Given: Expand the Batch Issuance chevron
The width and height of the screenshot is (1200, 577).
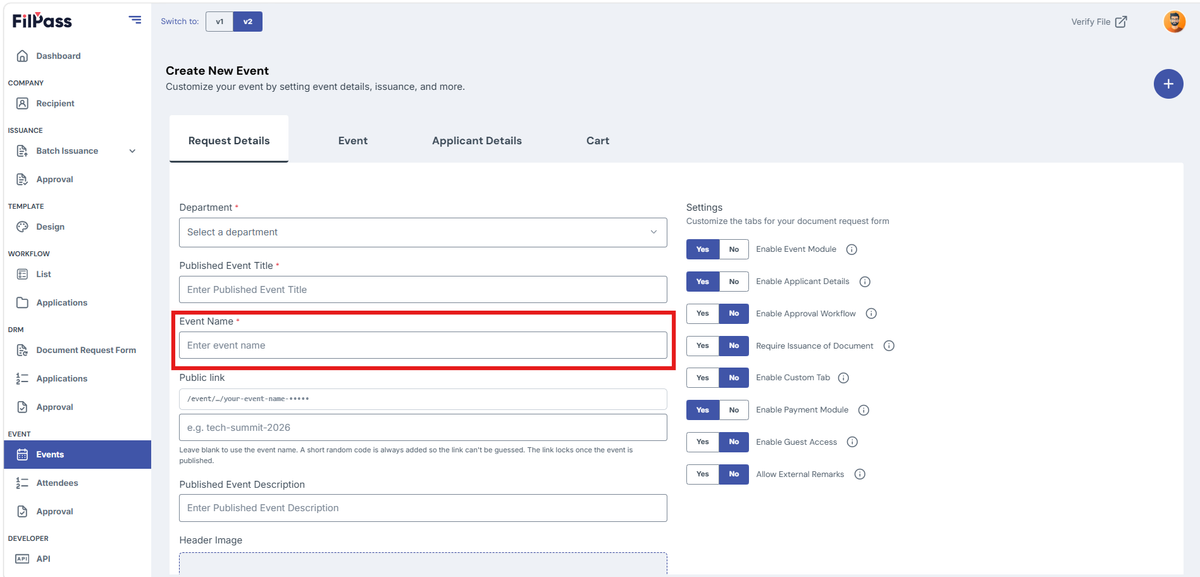Looking at the screenshot, I should tap(132, 151).
